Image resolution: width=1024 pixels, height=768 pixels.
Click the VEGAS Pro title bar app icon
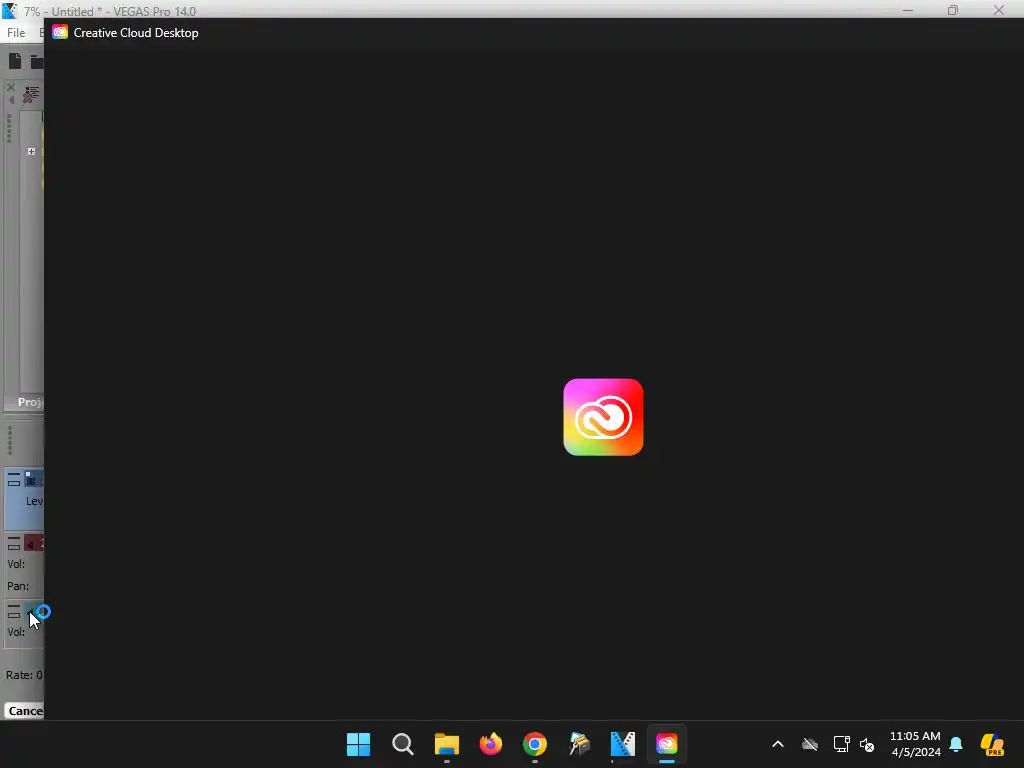[10, 10]
